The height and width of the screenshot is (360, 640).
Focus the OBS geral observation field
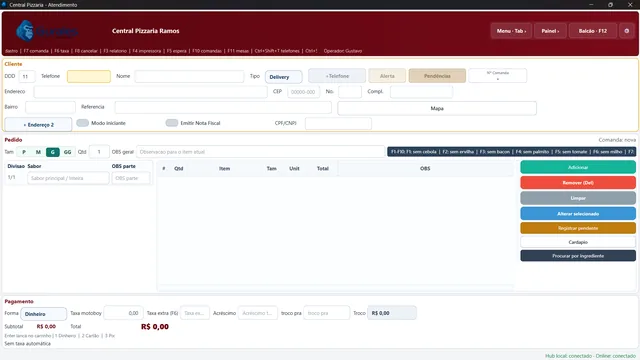260,152
